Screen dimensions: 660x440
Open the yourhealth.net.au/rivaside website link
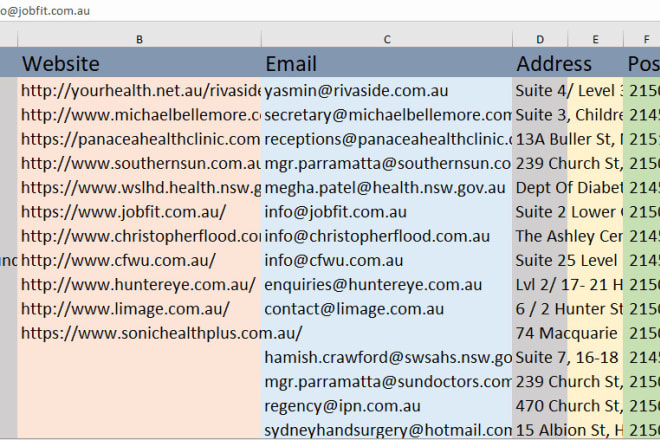click(x=141, y=91)
